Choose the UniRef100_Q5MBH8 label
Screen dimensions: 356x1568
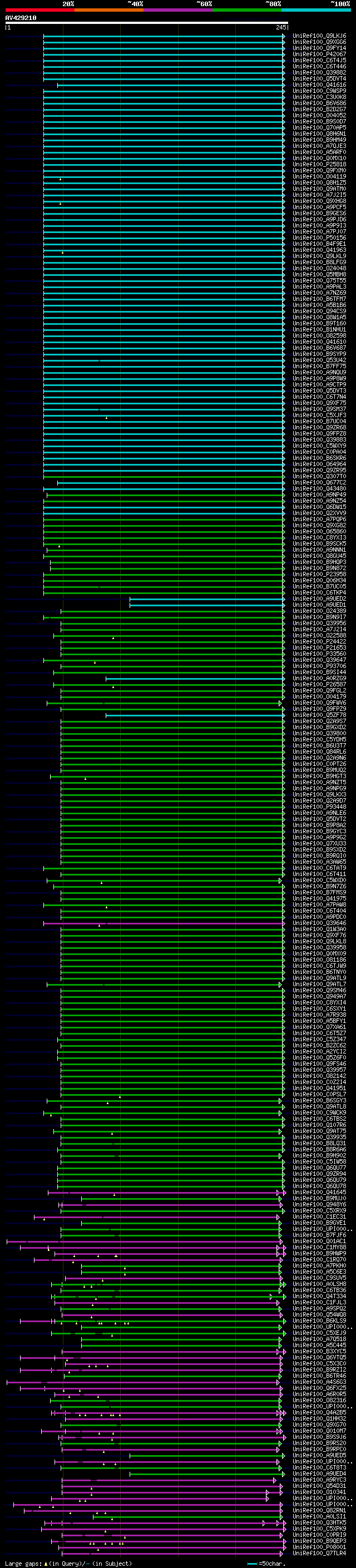[319, 275]
